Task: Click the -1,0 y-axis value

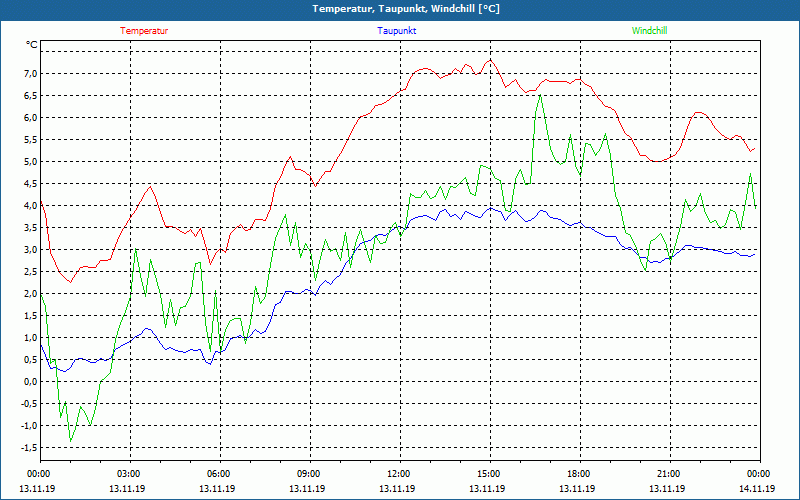Action: (30, 426)
